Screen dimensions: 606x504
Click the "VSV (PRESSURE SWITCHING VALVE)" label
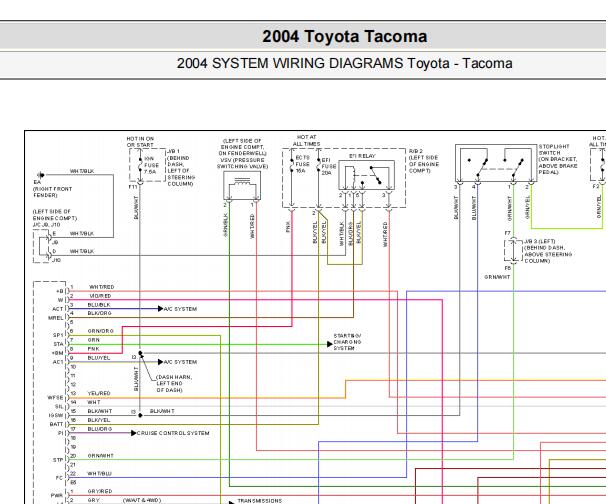242,163
